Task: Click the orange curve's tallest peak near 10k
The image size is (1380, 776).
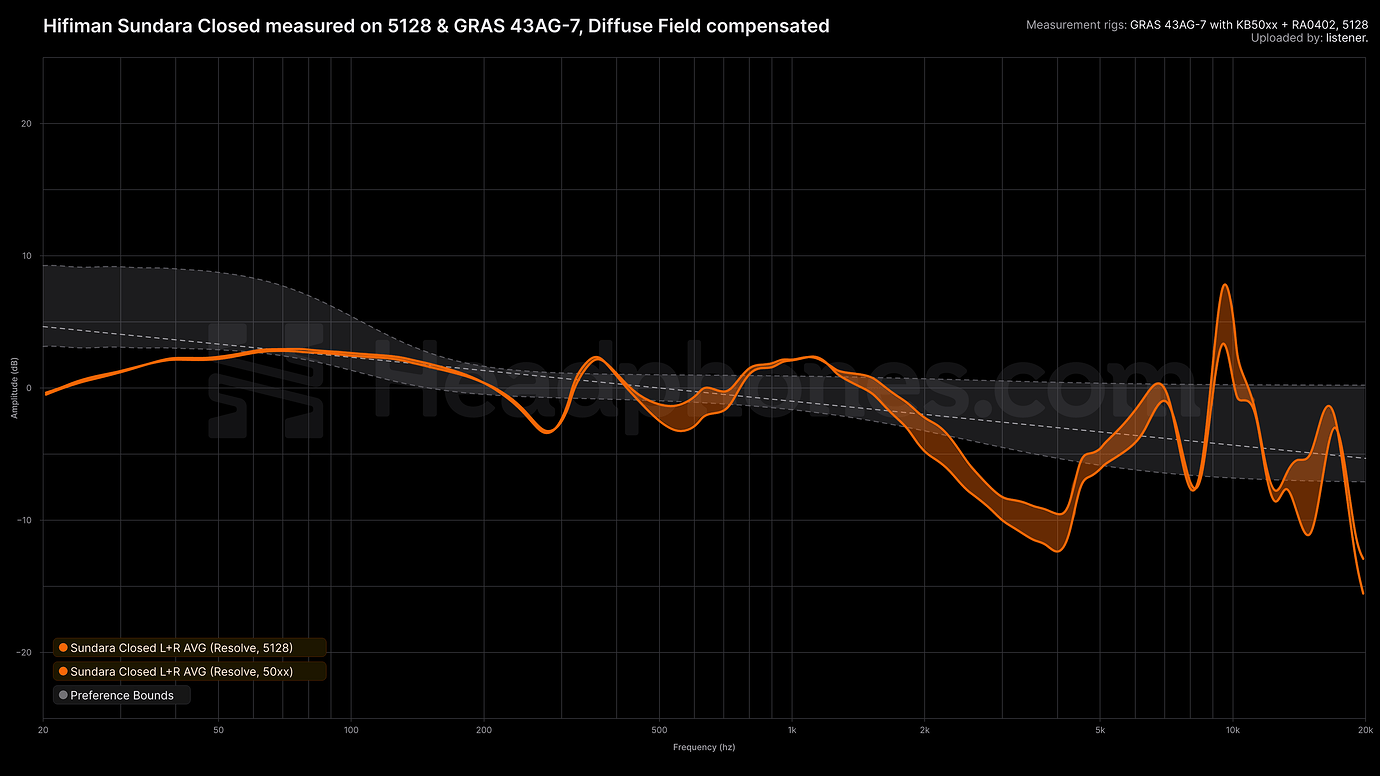Action: coord(1224,286)
